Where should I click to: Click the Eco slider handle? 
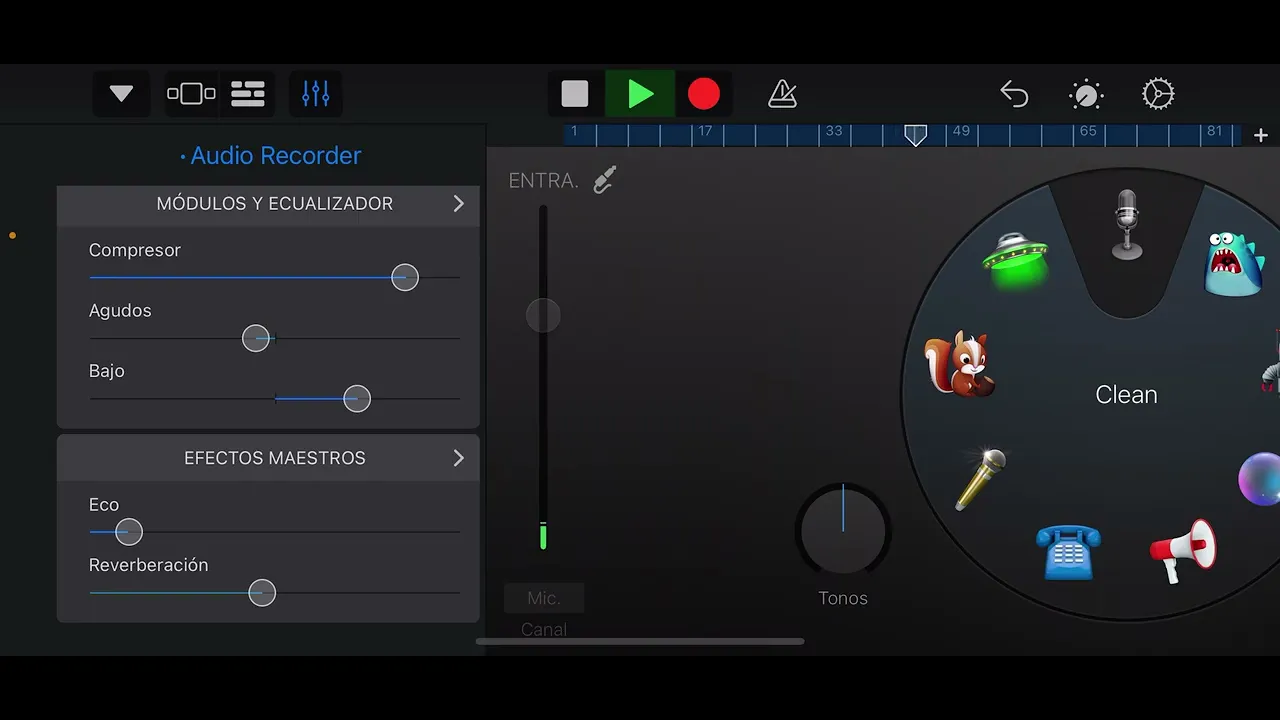[x=129, y=532]
